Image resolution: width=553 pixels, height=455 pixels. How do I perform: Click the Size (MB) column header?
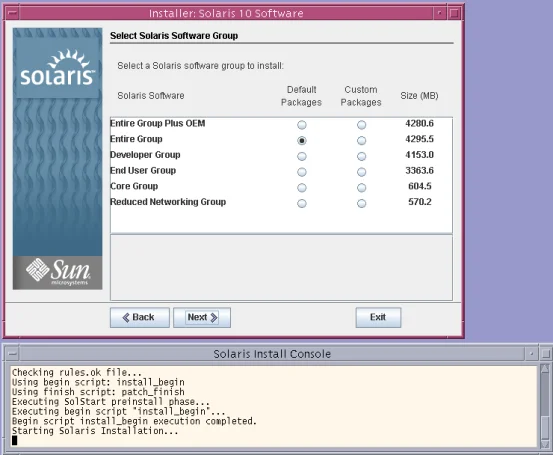(419, 96)
